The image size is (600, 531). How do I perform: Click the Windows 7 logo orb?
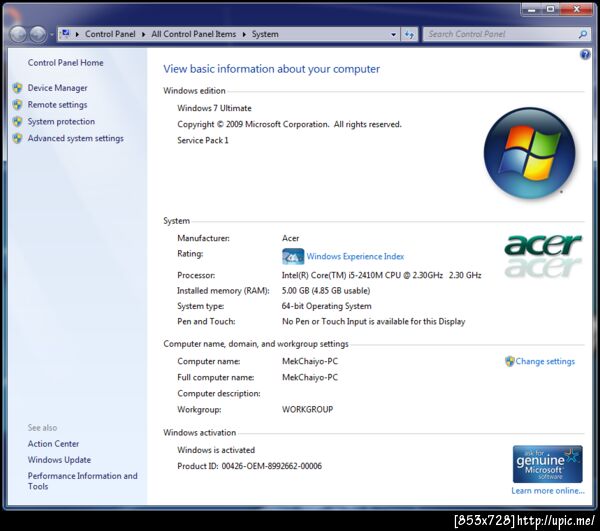pyautogui.click(x=530, y=153)
